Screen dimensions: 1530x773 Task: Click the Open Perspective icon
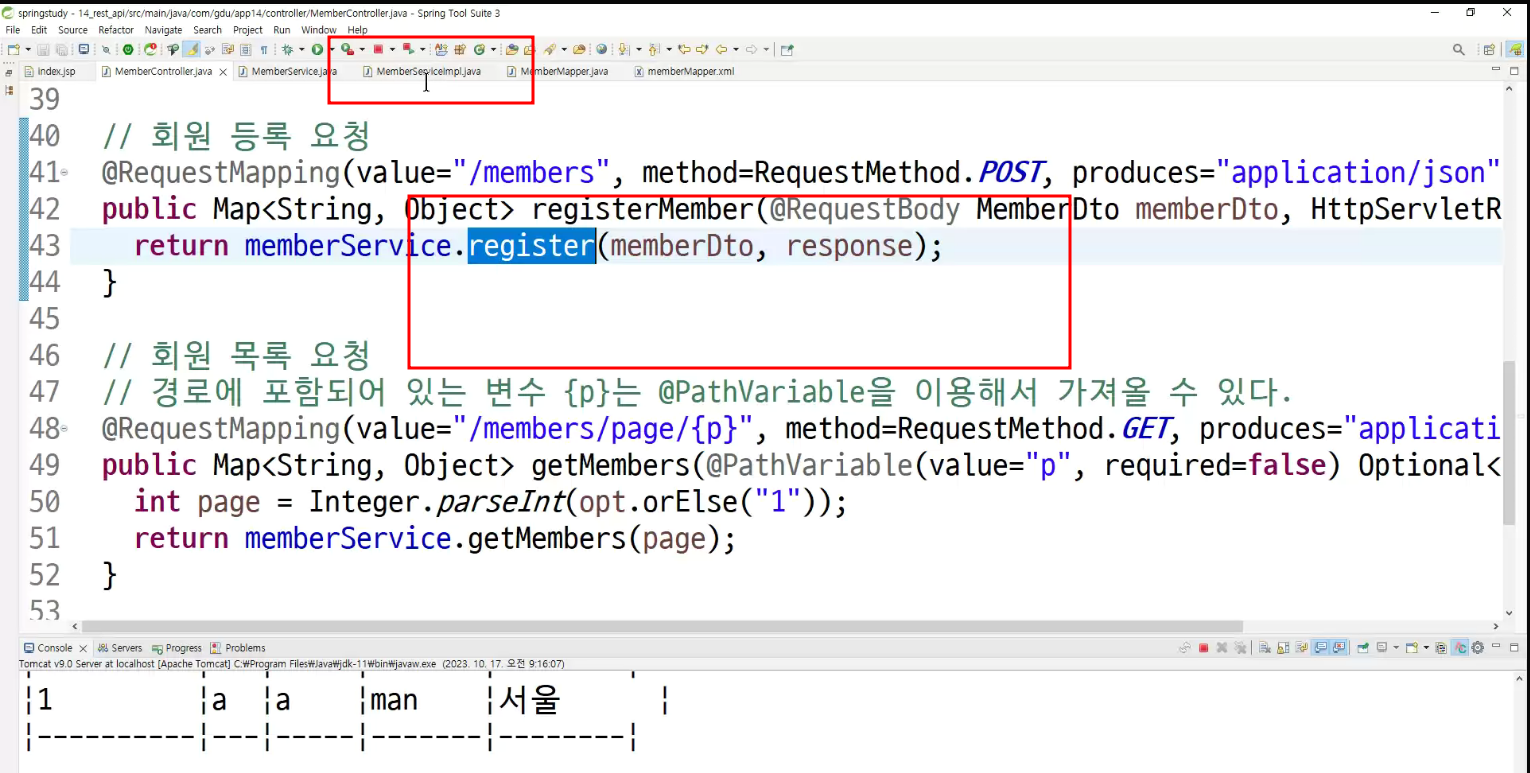(1489, 49)
